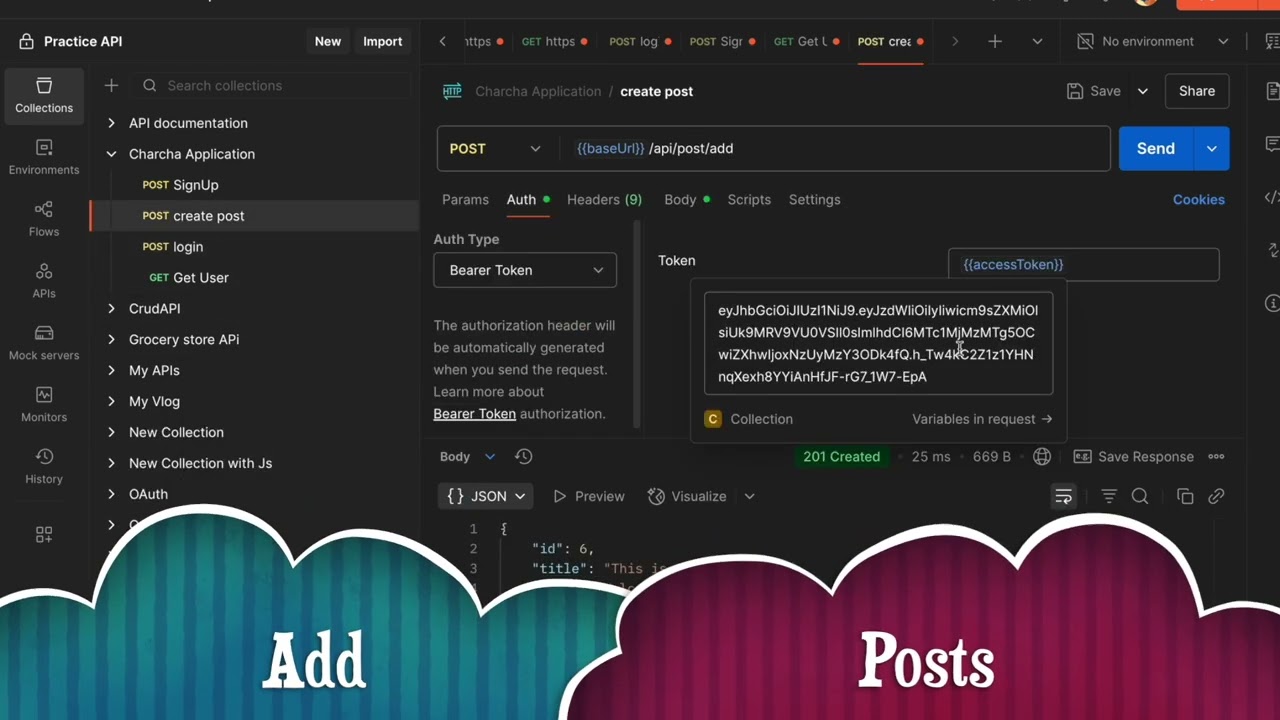Click the Search collections input field
The image size is (1280, 720).
pos(272,86)
